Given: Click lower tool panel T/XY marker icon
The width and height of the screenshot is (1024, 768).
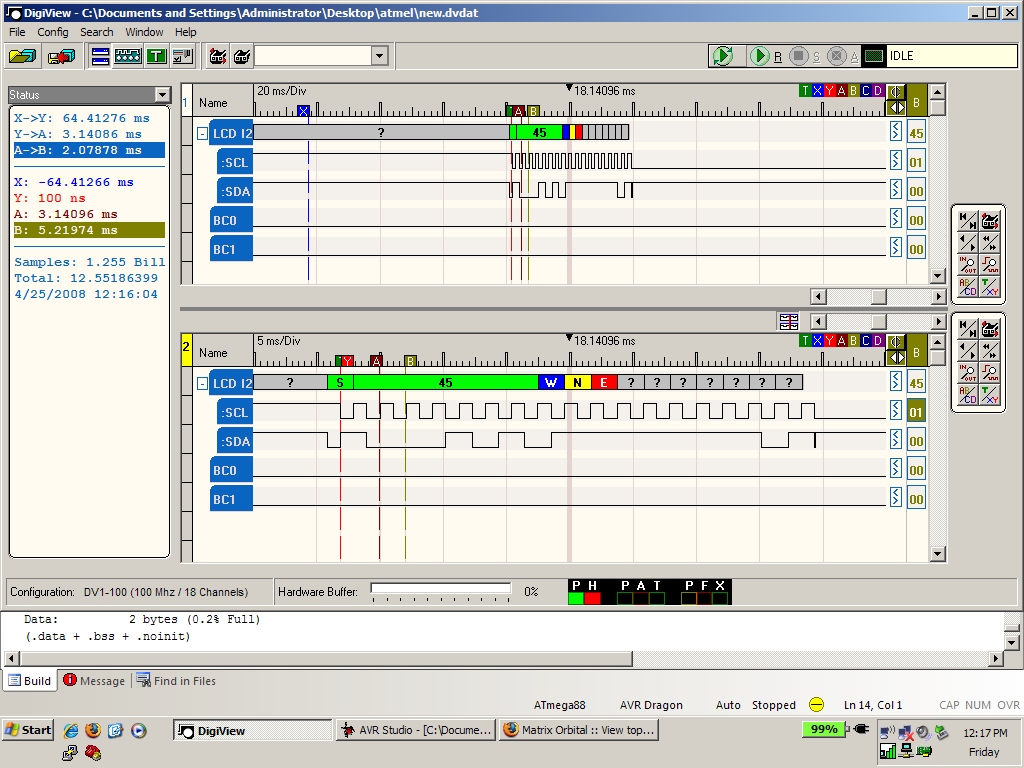Looking at the screenshot, I should point(990,395).
